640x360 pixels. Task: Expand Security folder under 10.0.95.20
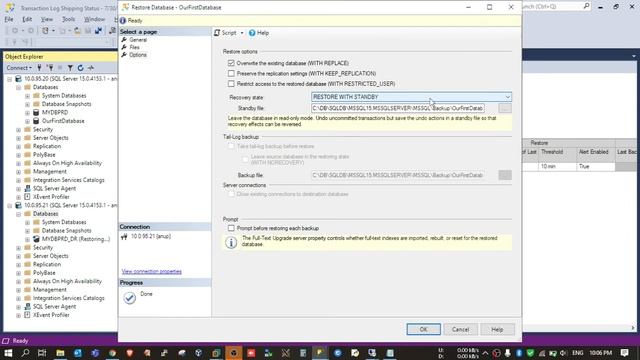pyautogui.click(x=18, y=129)
